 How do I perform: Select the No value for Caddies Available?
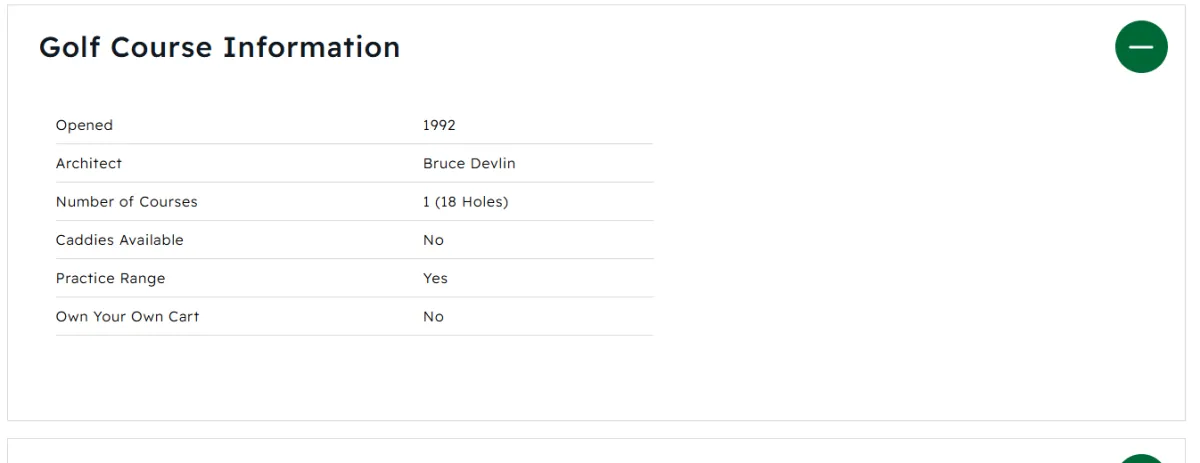click(x=433, y=240)
